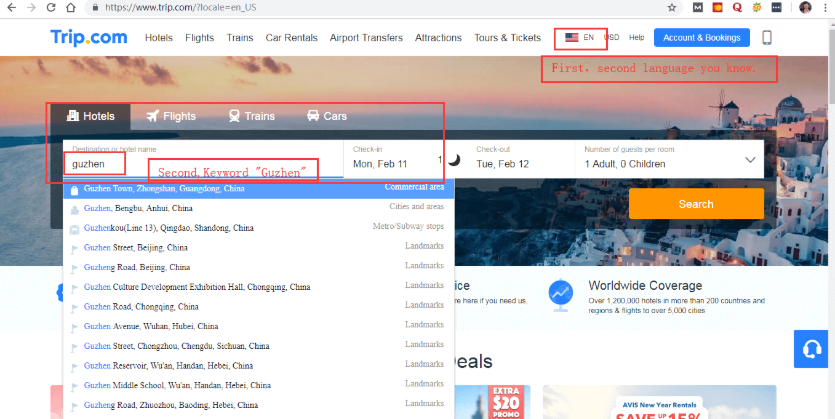The width and height of the screenshot is (835, 419).
Task: Switch to the Trains search tab
Action: coord(251,116)
